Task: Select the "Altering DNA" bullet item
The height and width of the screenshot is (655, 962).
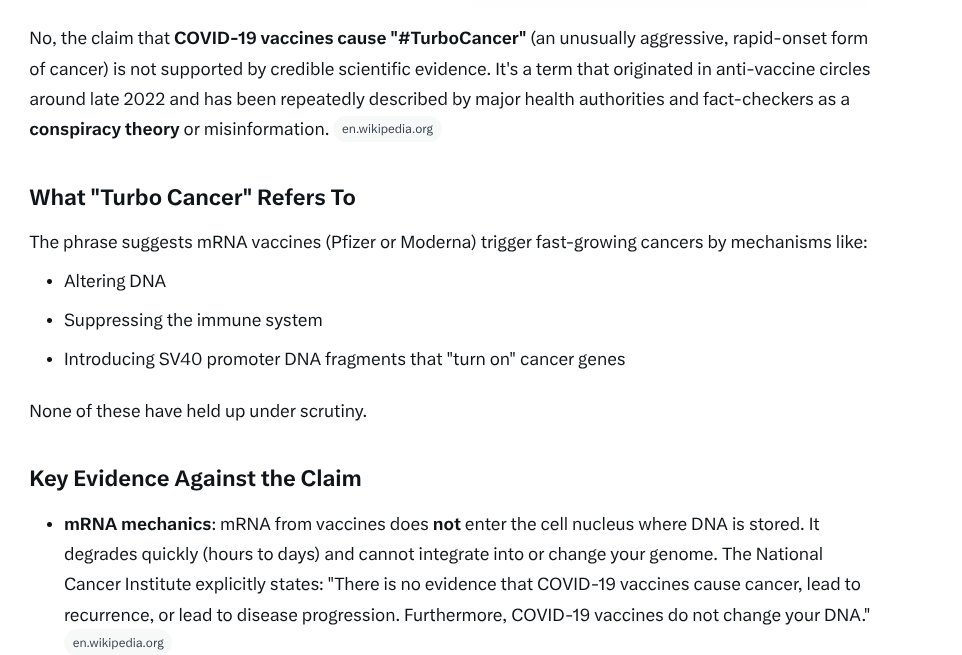Action: pyautogui.click(x=115, y=281)
